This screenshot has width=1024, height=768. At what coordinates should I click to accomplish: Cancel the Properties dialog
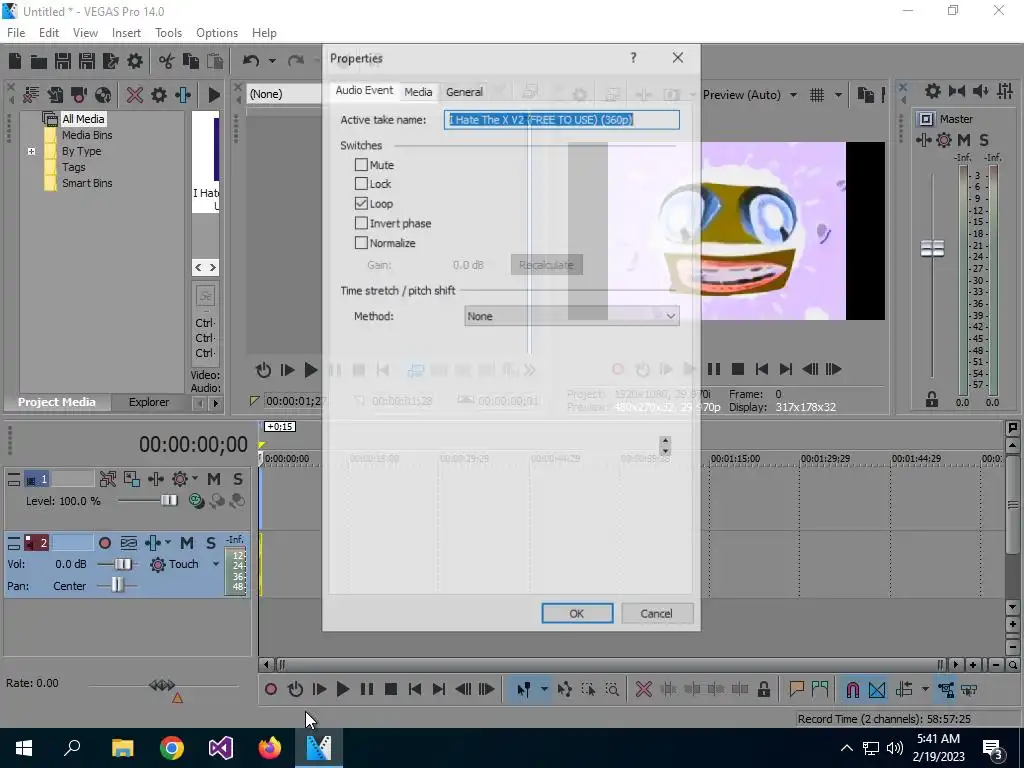[656, 613]
